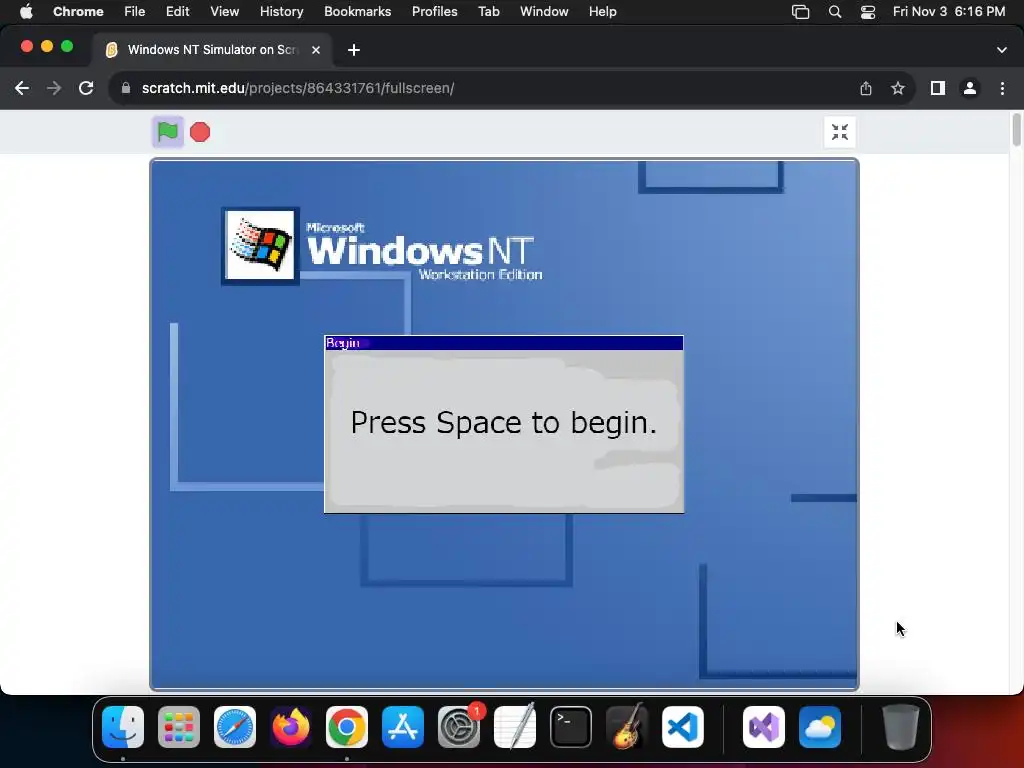1024x768 pixels.
Task: Click the Begin dialog title bar
Action: (504, 343)
